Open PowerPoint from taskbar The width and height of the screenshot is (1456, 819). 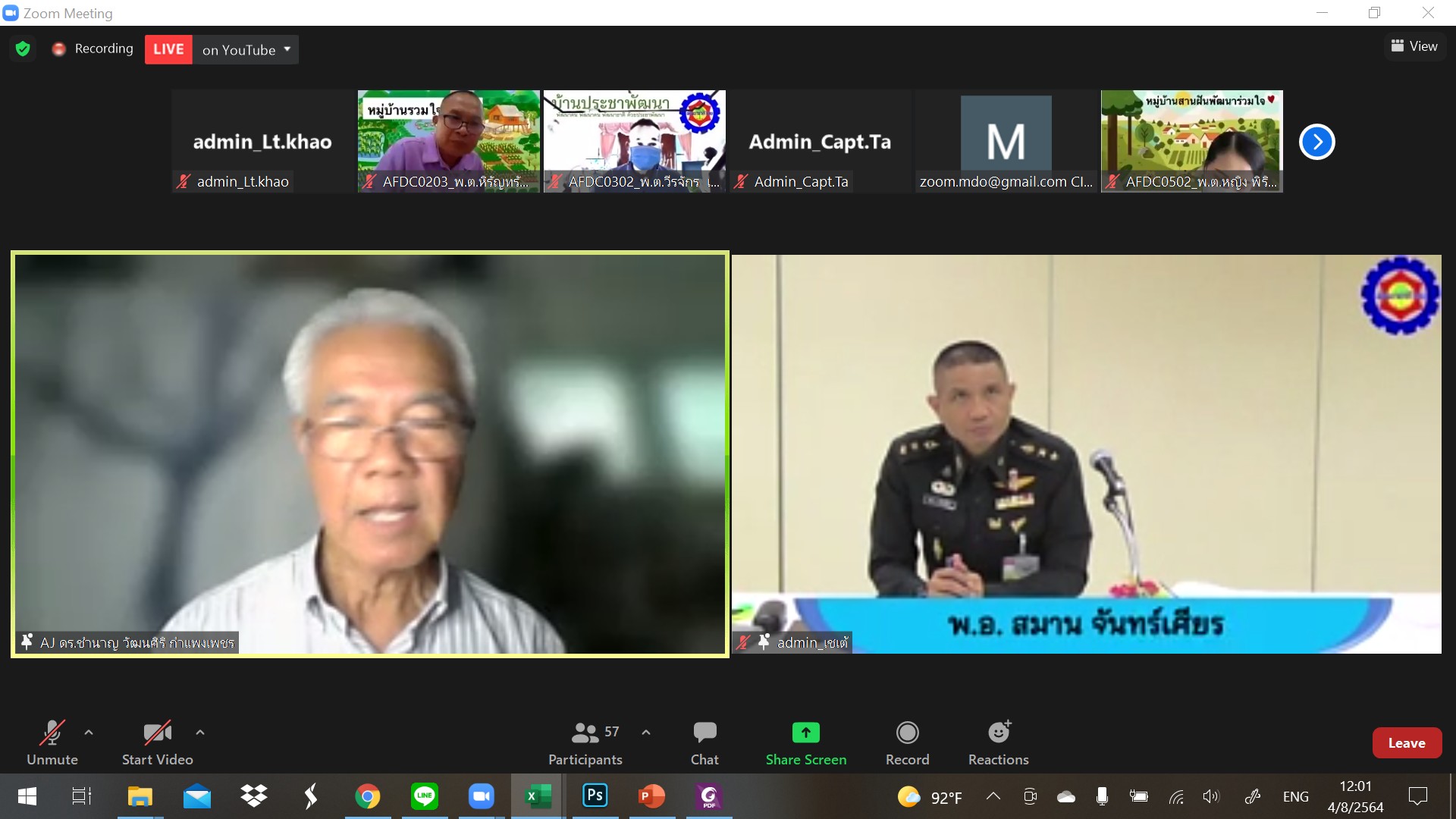pos(651,796)
